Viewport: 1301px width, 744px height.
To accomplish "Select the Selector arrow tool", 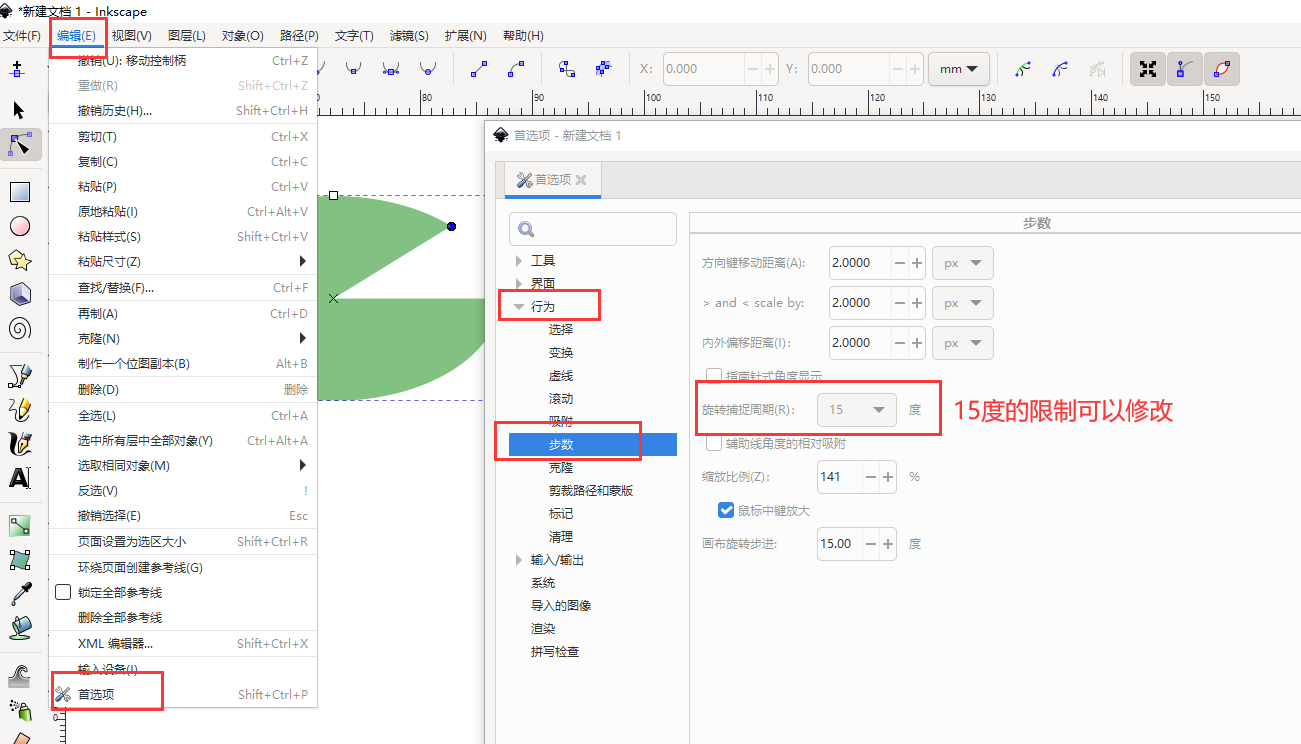I will coord(19,109).
